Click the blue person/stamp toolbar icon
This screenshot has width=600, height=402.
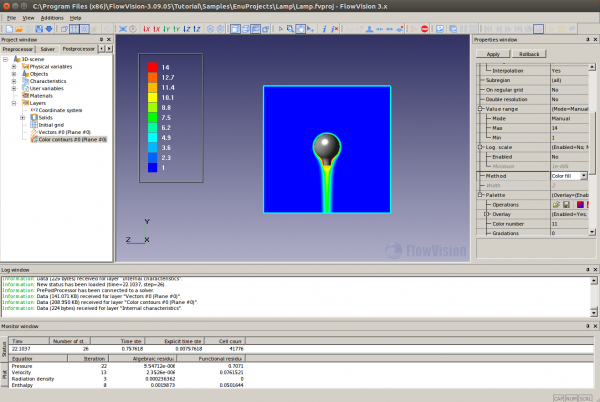369,29
